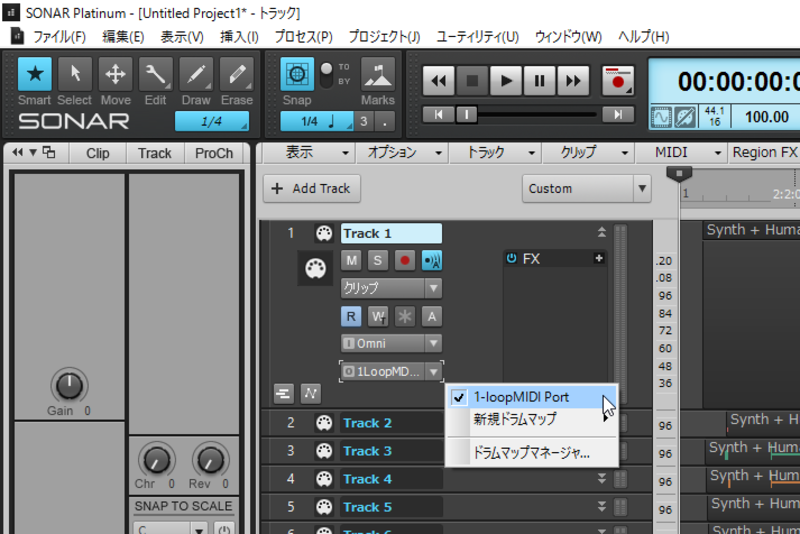This screenshot has width=800, height=534.
Task: Pick the Erase tool
Action: (236, 74)
